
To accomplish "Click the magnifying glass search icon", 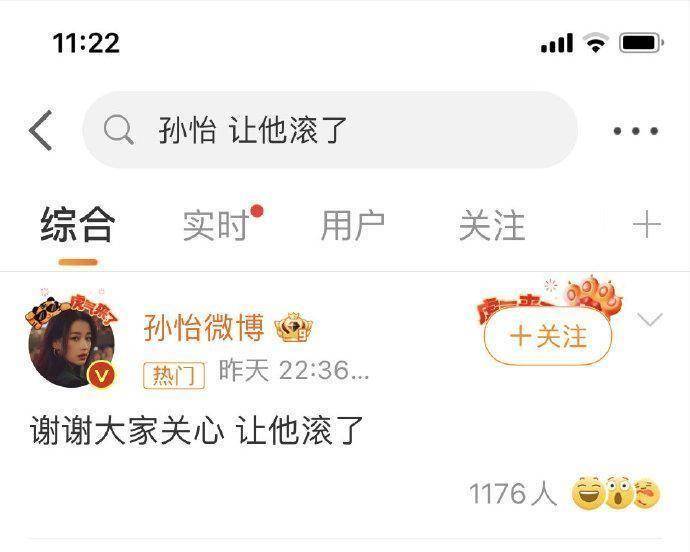I will point(118,130).
